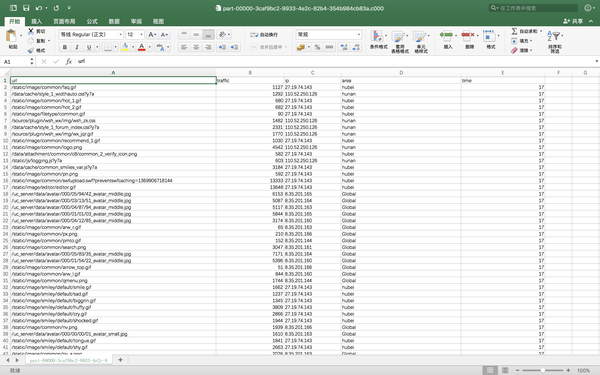Open the Insert (插入) tab

36,21
